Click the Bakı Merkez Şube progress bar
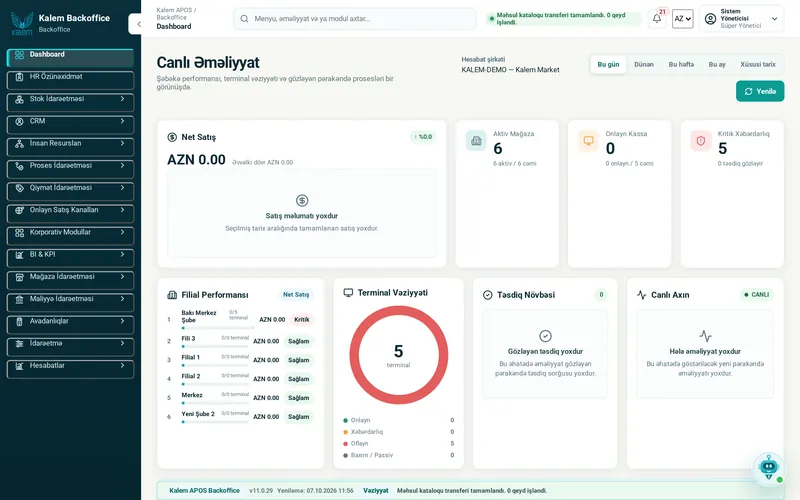This screenshot has height=500, width=800. 217,328
